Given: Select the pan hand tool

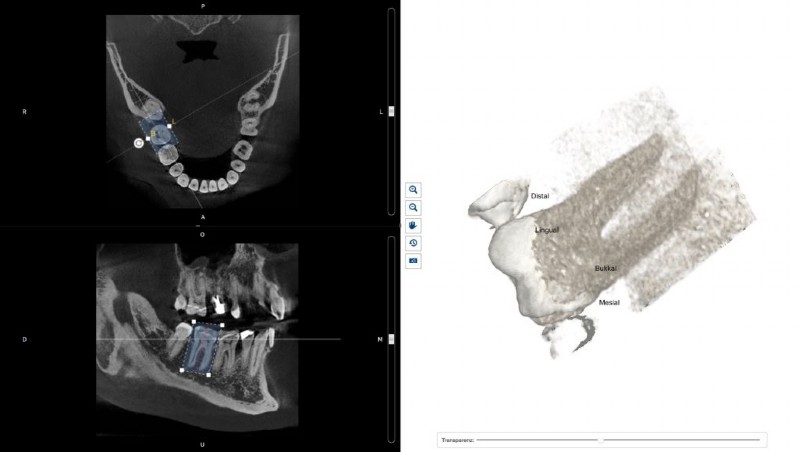Looking at the screenshot, I should click(x=413, y=225).
